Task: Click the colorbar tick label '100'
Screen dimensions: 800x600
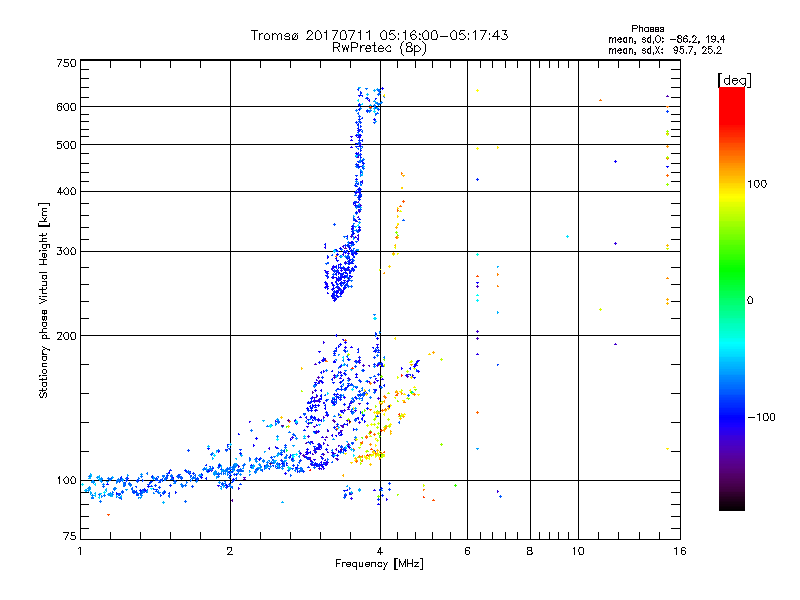Action: tap(757, 184)
